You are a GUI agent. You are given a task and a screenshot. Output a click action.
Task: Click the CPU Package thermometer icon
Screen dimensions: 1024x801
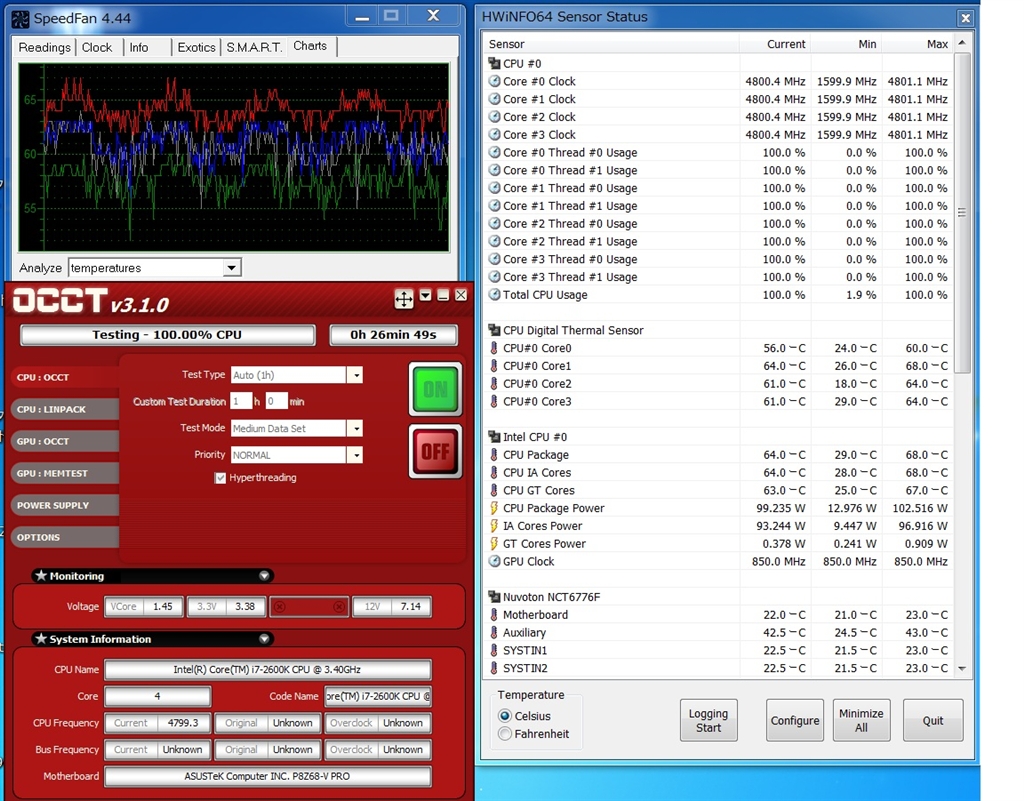pos(494,455)
